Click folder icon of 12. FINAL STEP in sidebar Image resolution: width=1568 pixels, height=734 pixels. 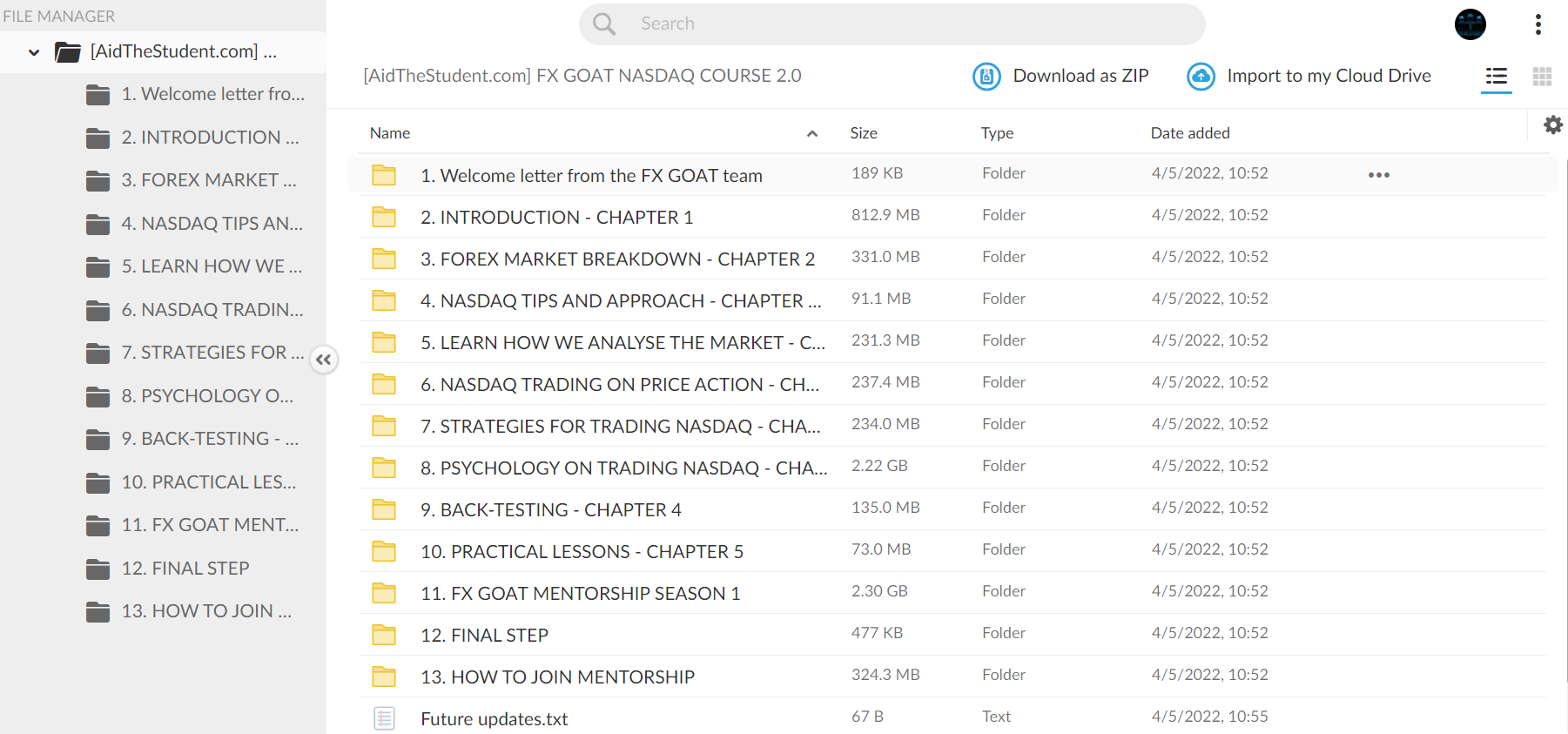98,569
